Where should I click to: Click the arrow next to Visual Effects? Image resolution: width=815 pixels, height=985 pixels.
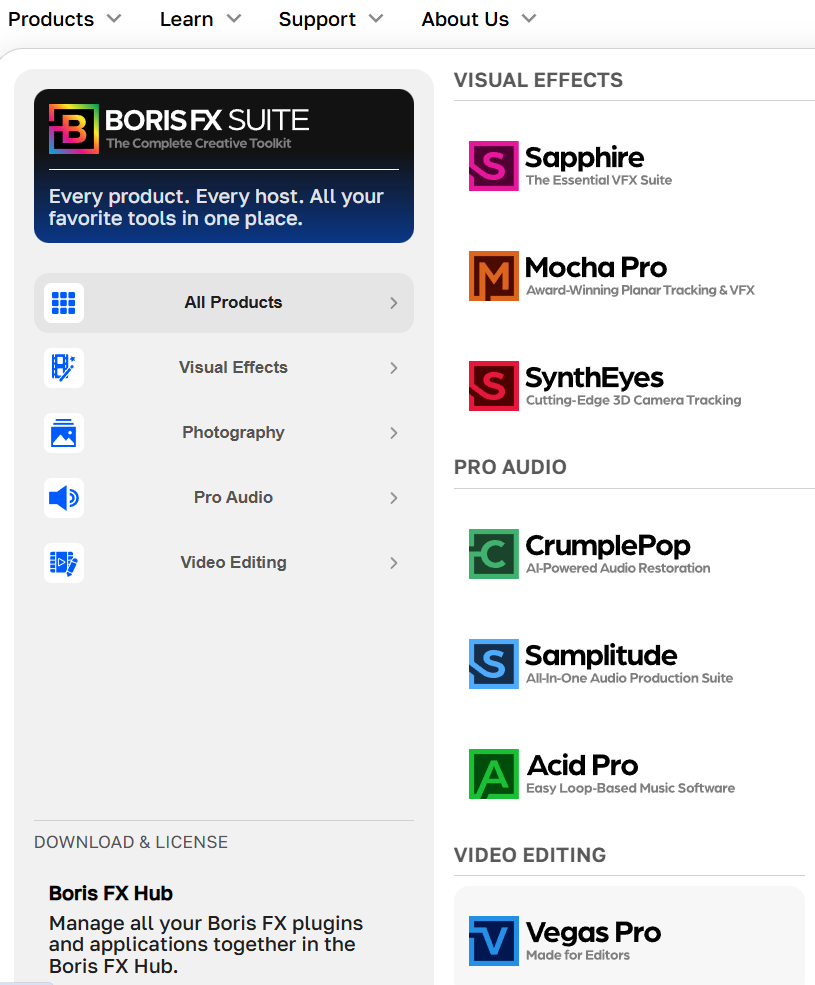pyautogui.click(x=393, y=367)
